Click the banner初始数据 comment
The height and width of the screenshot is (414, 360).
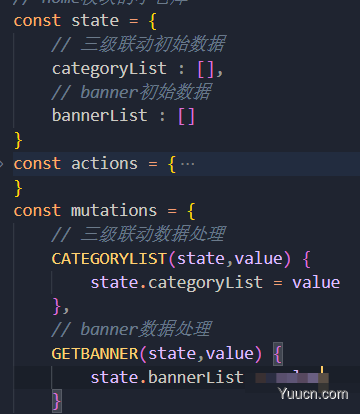point(132,92)
